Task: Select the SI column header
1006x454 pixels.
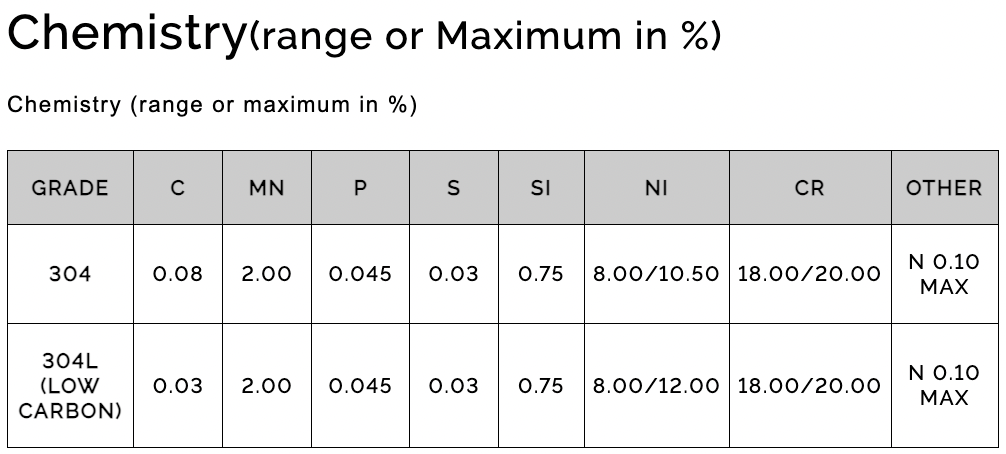Action: 541,188
